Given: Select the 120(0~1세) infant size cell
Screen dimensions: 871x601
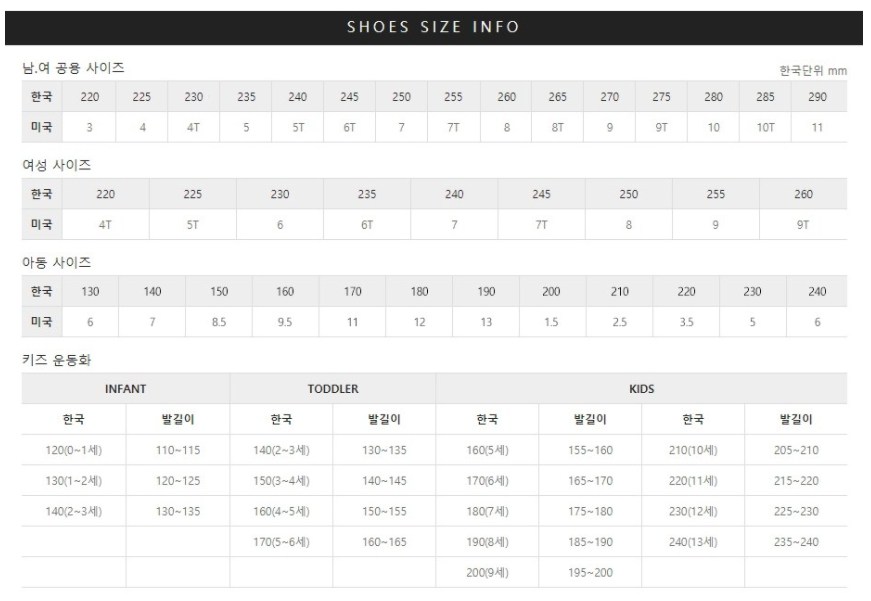Looking at the screenshot, I should click(x=74, y=450).
